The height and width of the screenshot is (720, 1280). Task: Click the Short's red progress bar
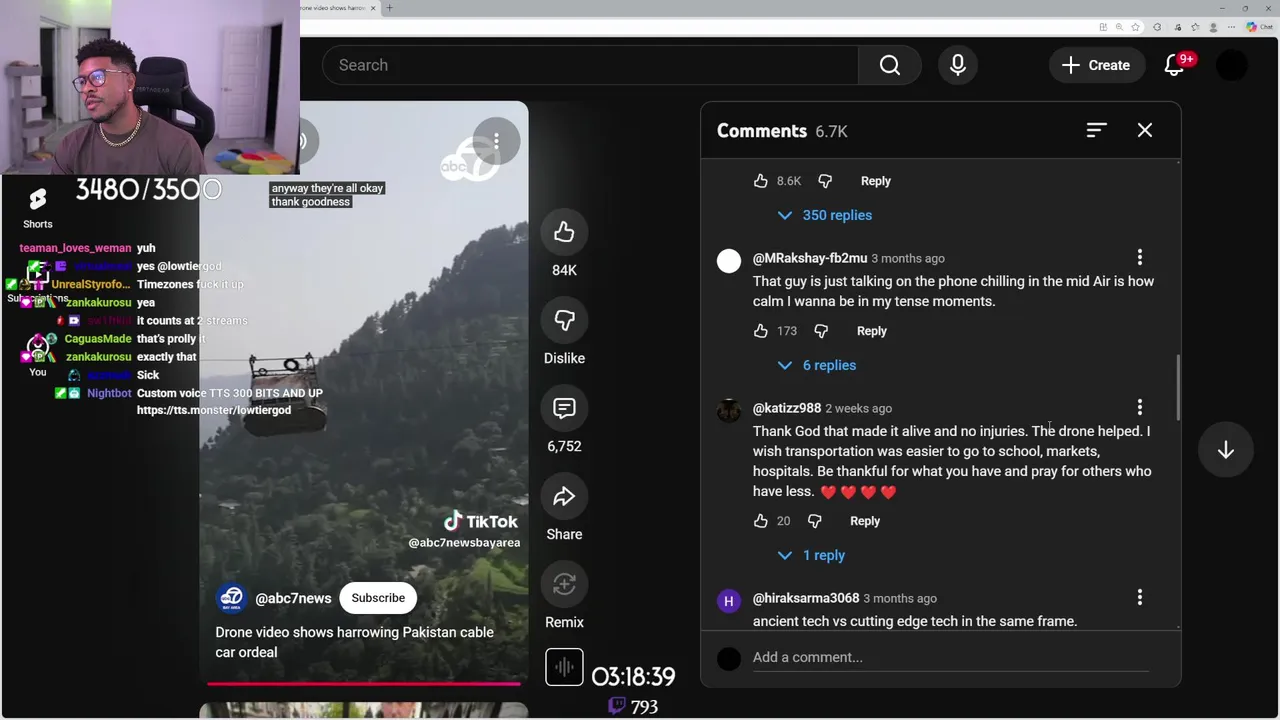point(364,684)
